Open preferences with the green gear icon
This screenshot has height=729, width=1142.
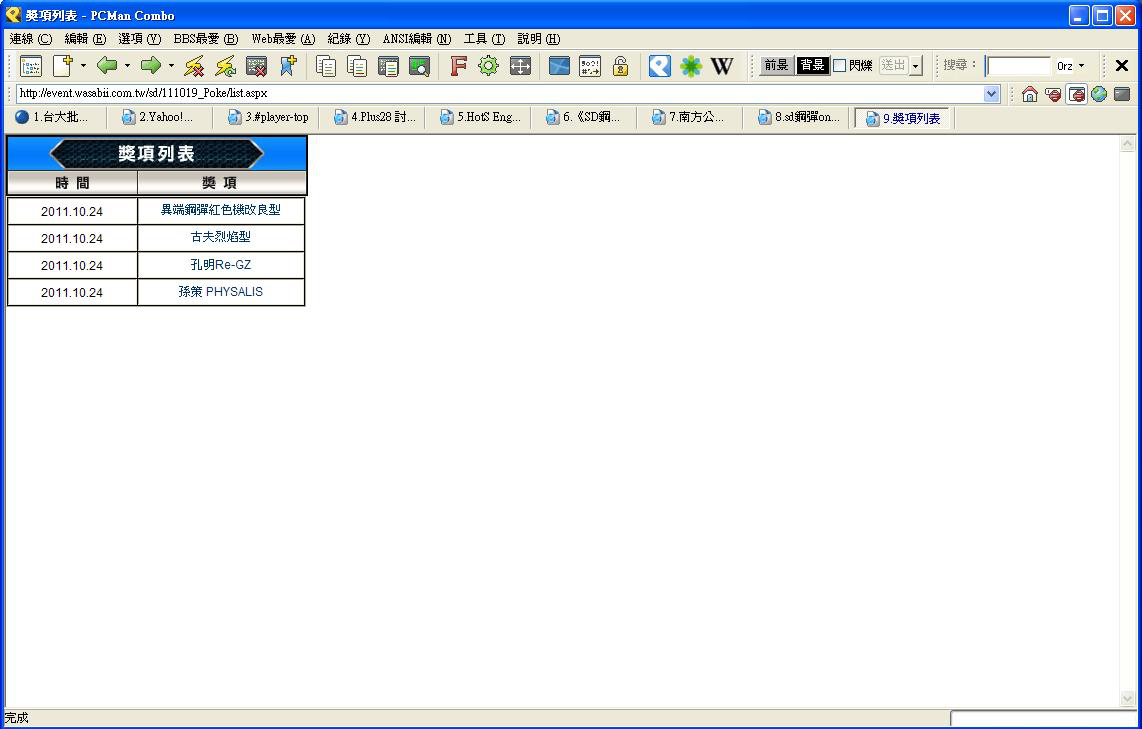coord(488,66)
